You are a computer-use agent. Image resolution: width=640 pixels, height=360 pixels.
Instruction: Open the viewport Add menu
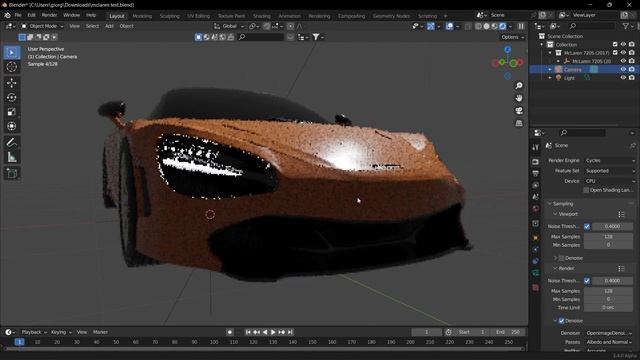(109, 26)
